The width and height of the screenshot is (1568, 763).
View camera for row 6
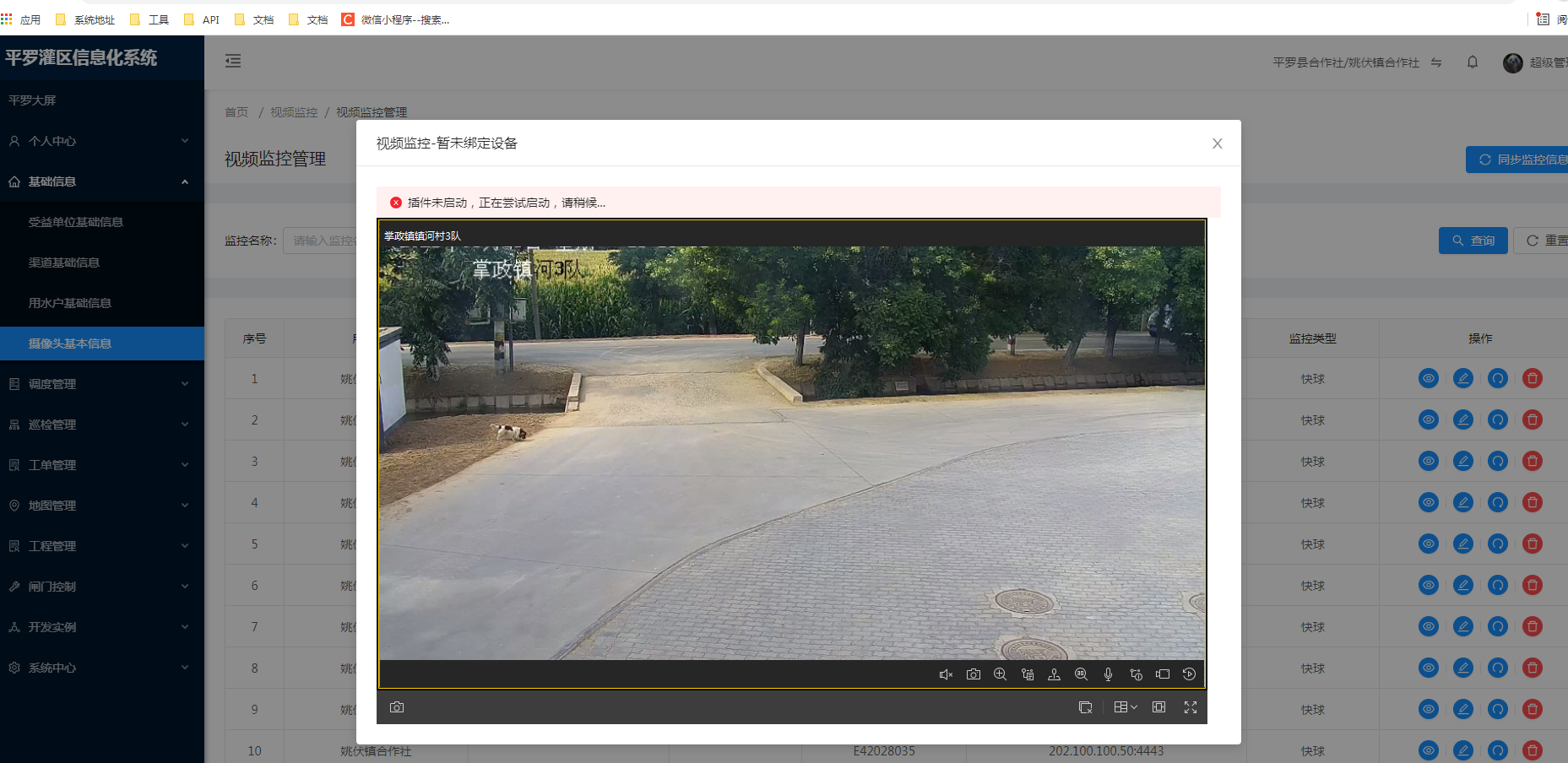[x=1429, y=585]
